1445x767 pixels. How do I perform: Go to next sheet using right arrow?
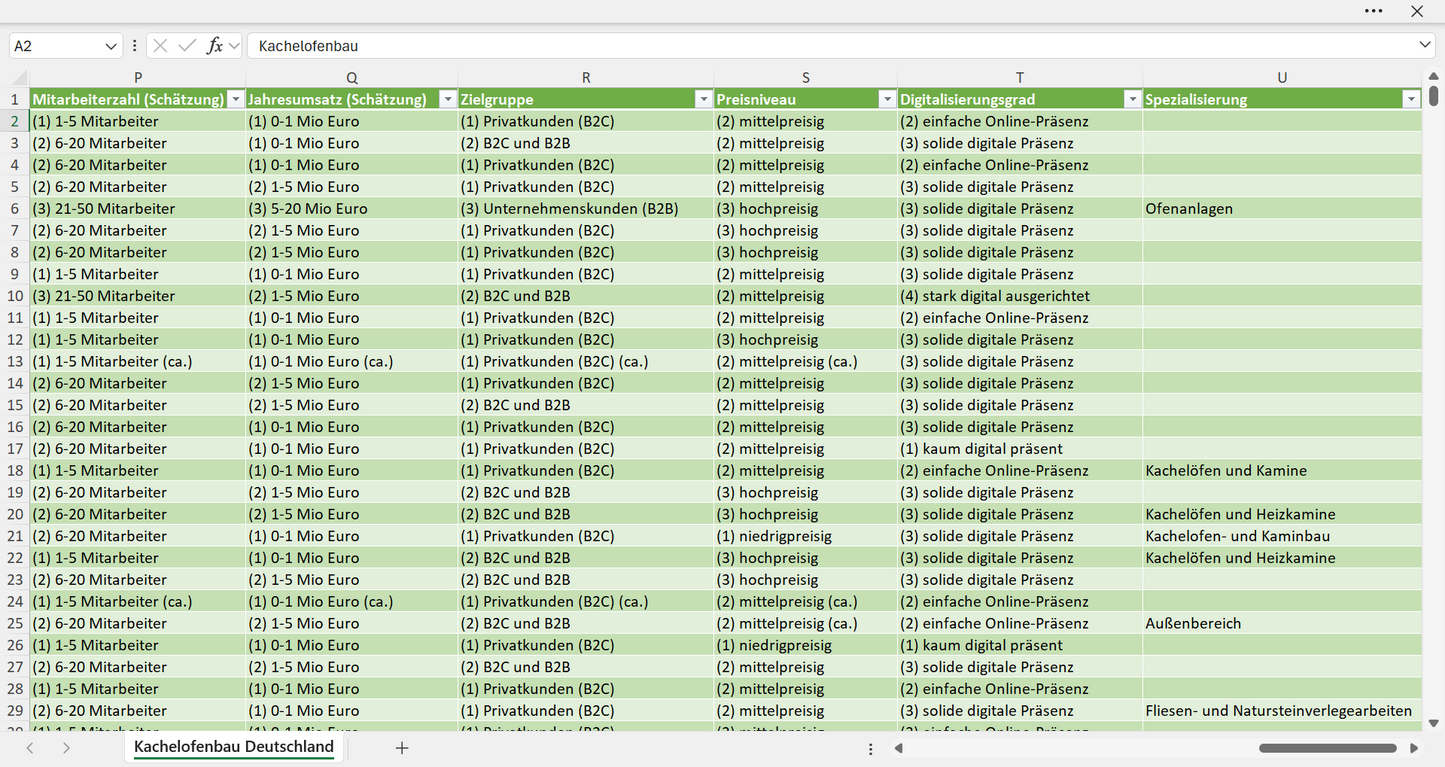tap(66, 748)
